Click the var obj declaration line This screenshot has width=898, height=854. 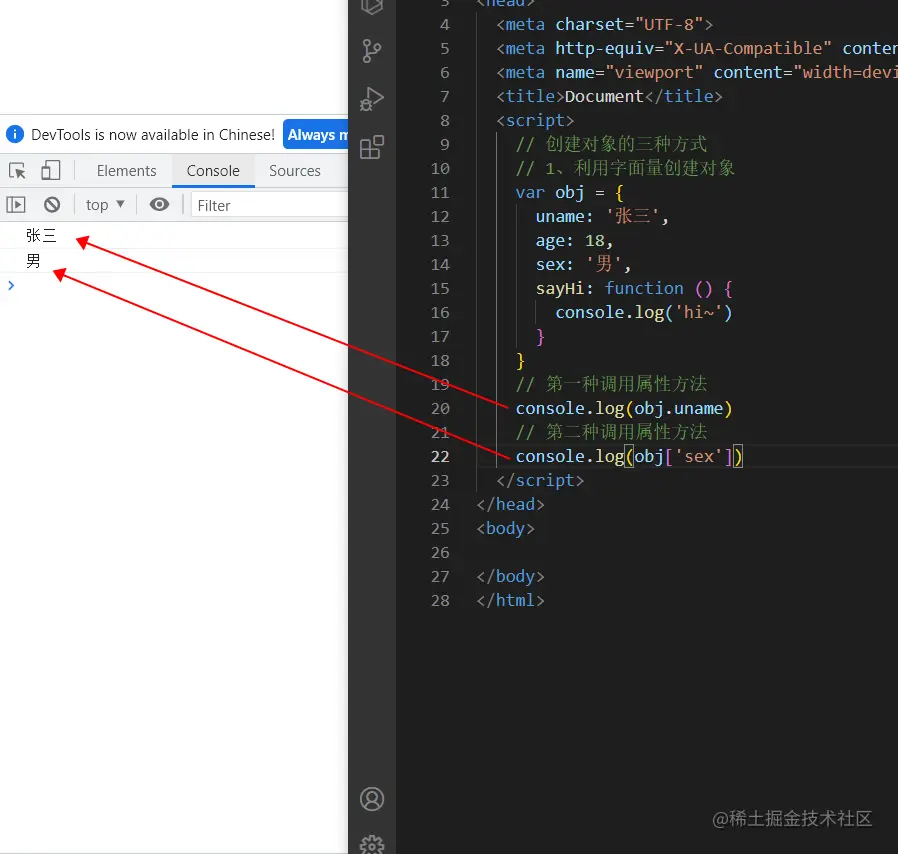pos(569,192)
